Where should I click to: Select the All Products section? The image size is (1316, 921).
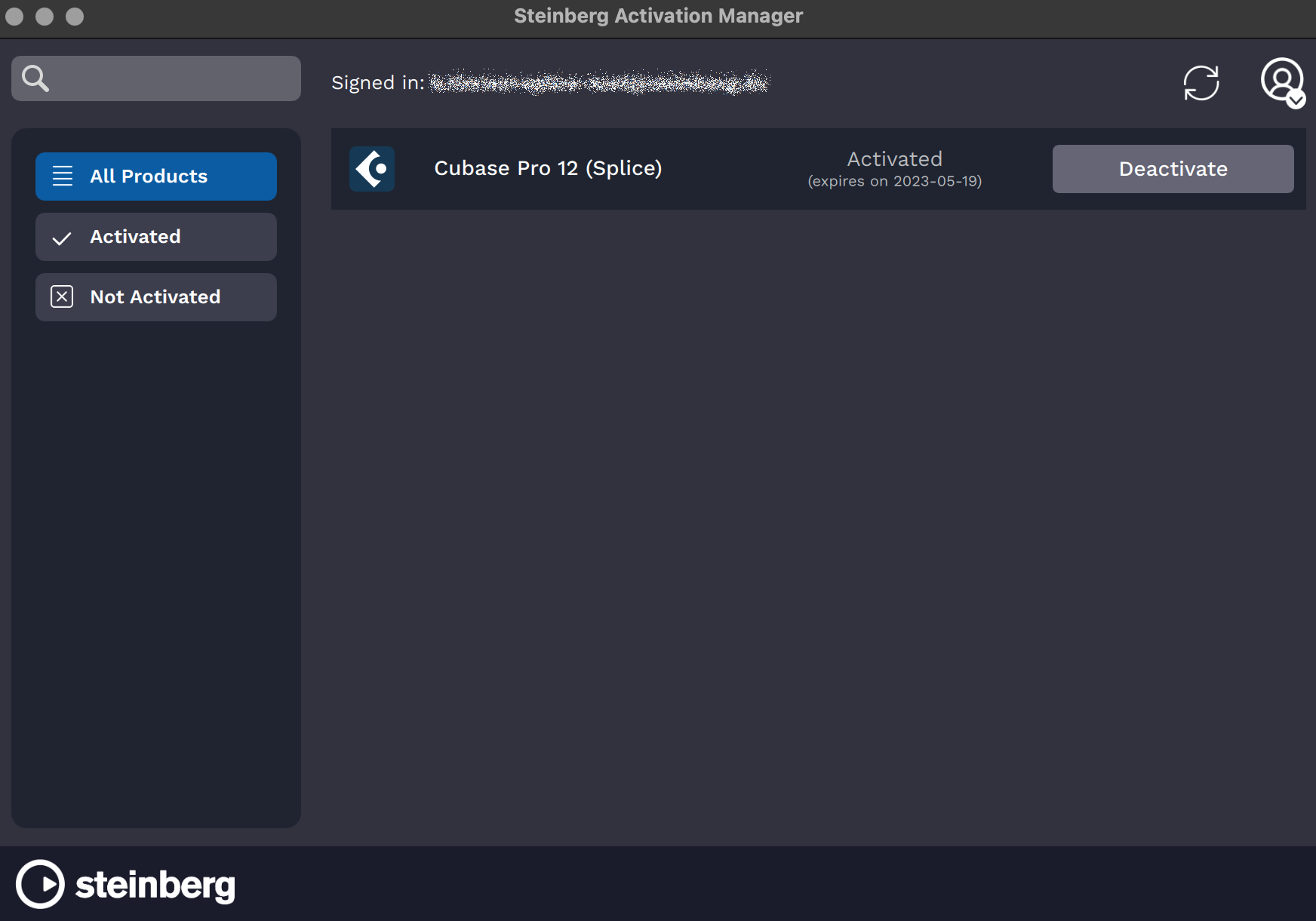[x=155, y=176]
